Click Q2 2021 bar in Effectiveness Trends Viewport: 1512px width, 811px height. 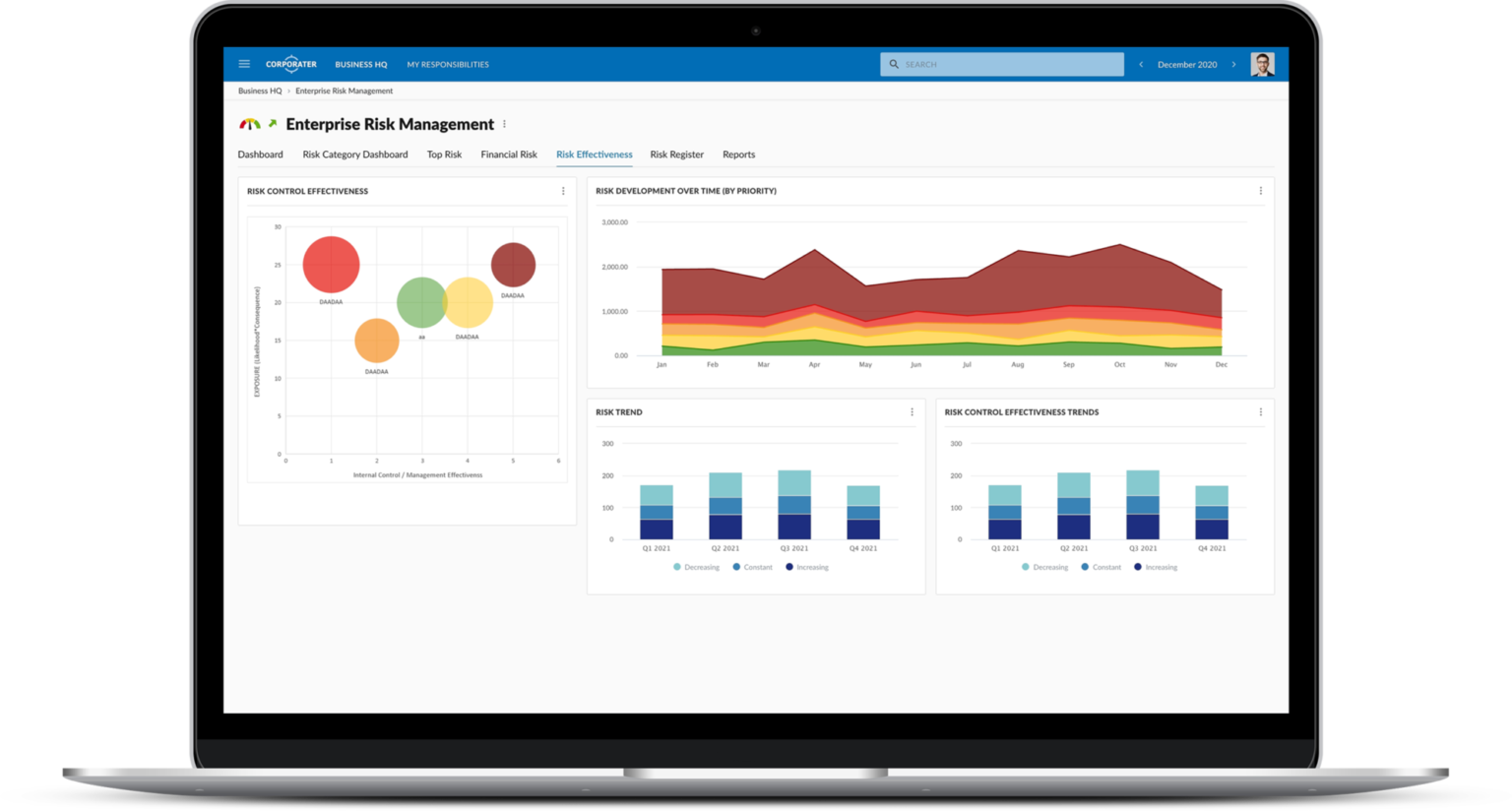pos(1074,506)
